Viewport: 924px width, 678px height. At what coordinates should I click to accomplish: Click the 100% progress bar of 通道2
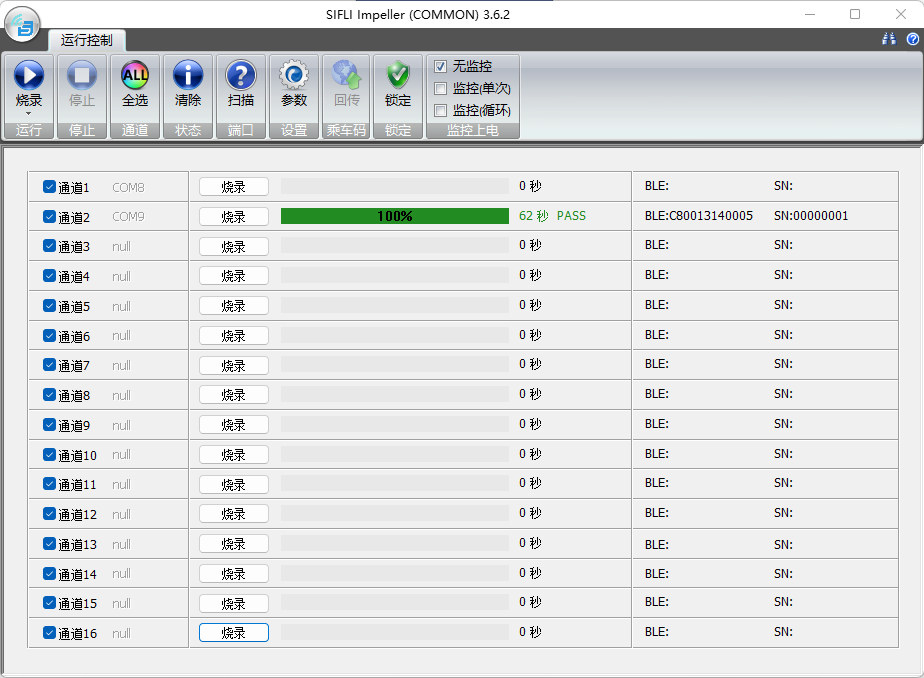click(x=394, y=216)
